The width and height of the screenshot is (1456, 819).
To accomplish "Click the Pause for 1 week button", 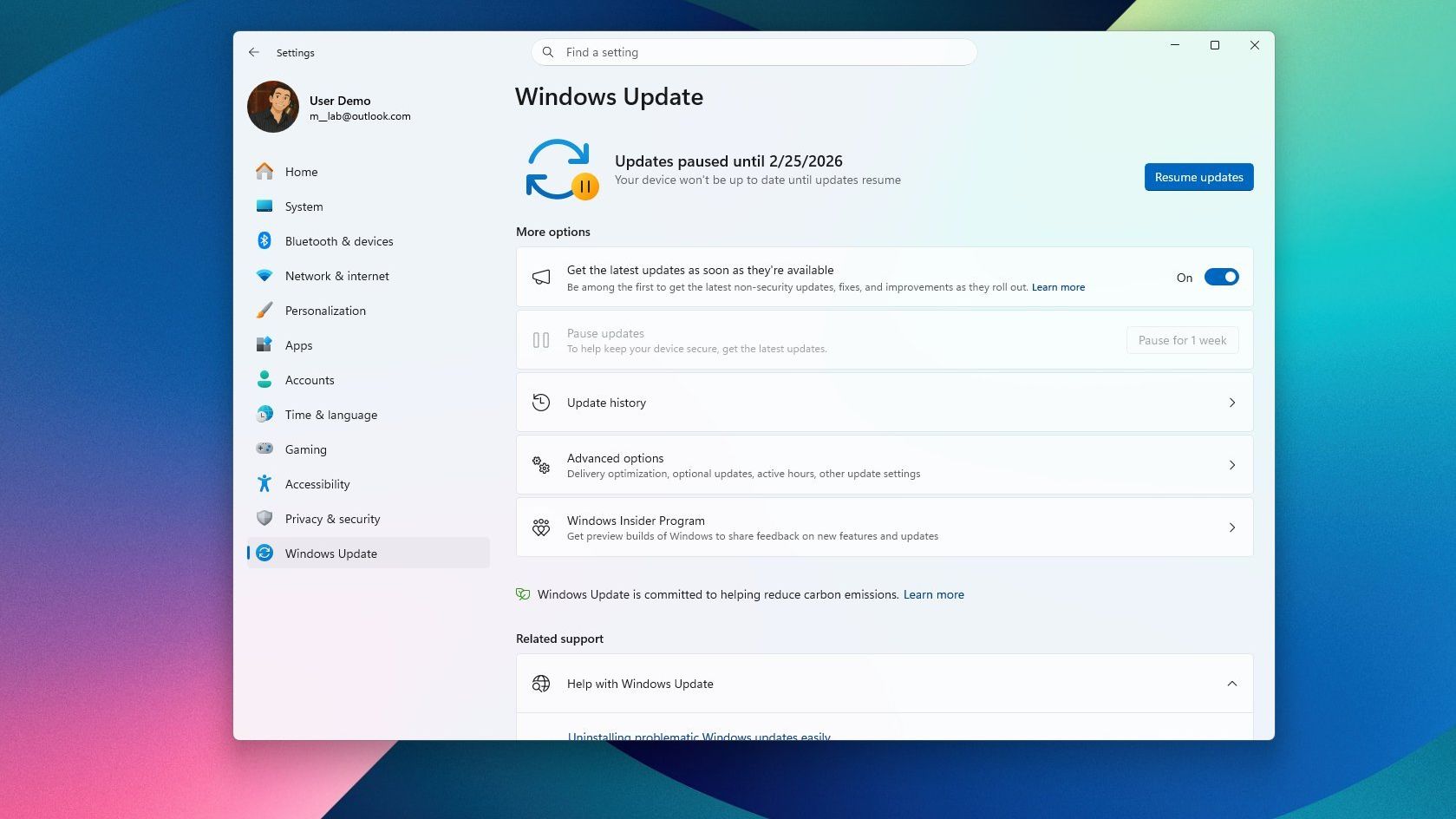I will 1182,340.
